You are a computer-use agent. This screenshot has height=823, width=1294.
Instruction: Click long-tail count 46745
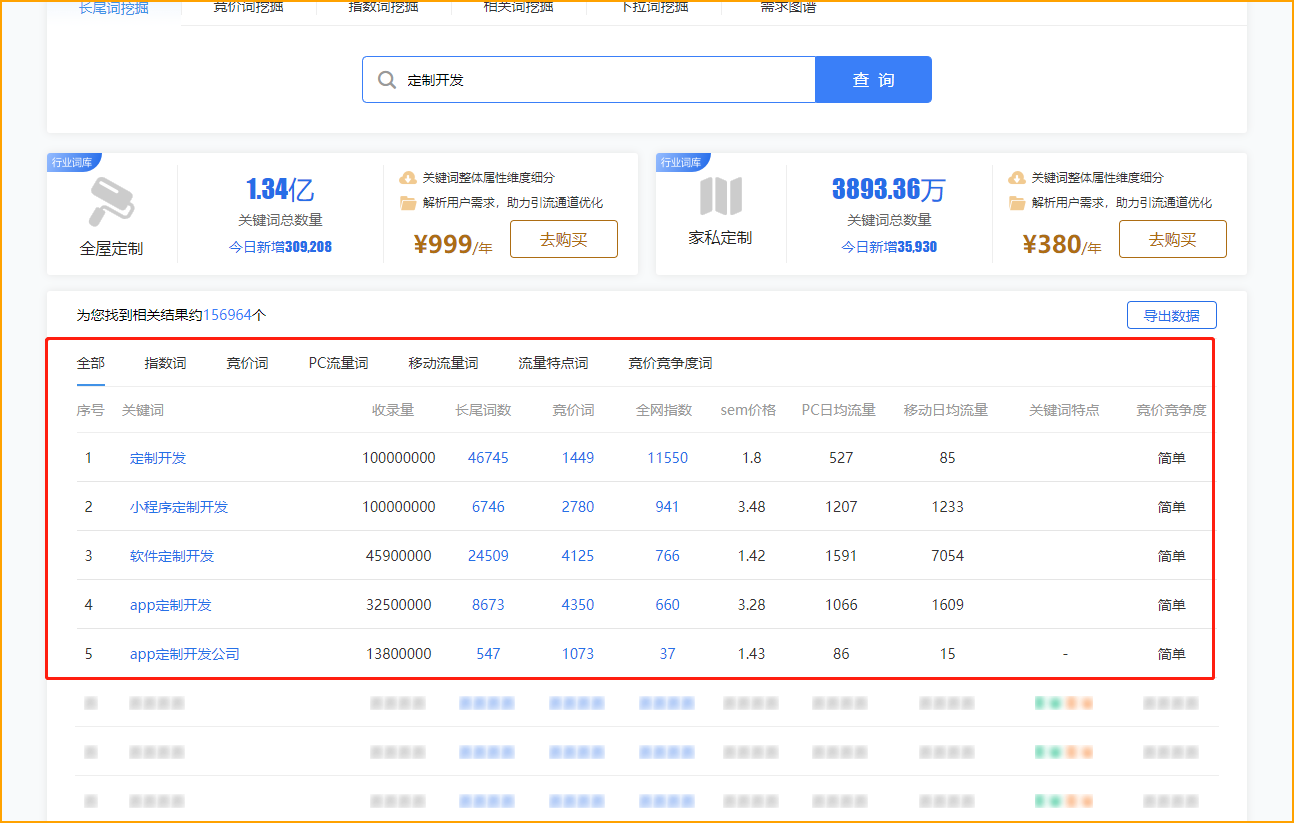coord(488,458)
